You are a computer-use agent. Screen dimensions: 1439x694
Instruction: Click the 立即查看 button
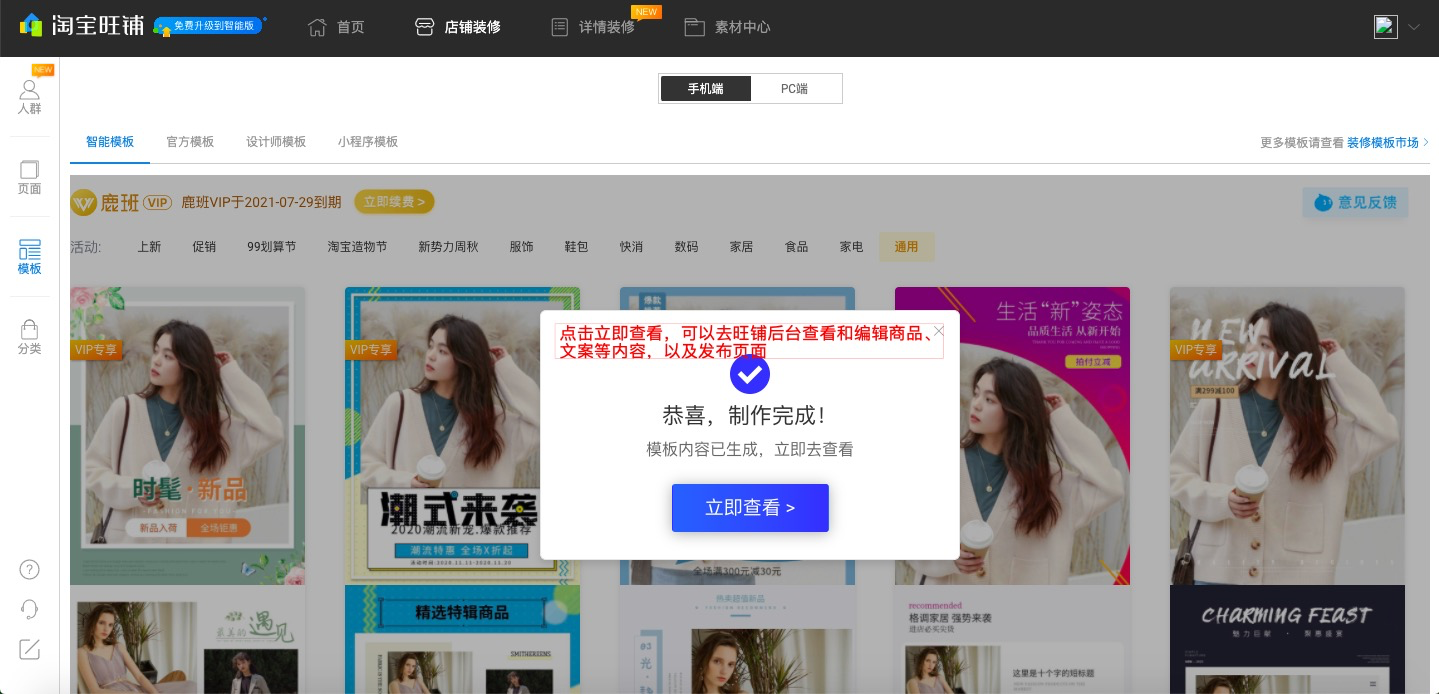tap(750, 508)
